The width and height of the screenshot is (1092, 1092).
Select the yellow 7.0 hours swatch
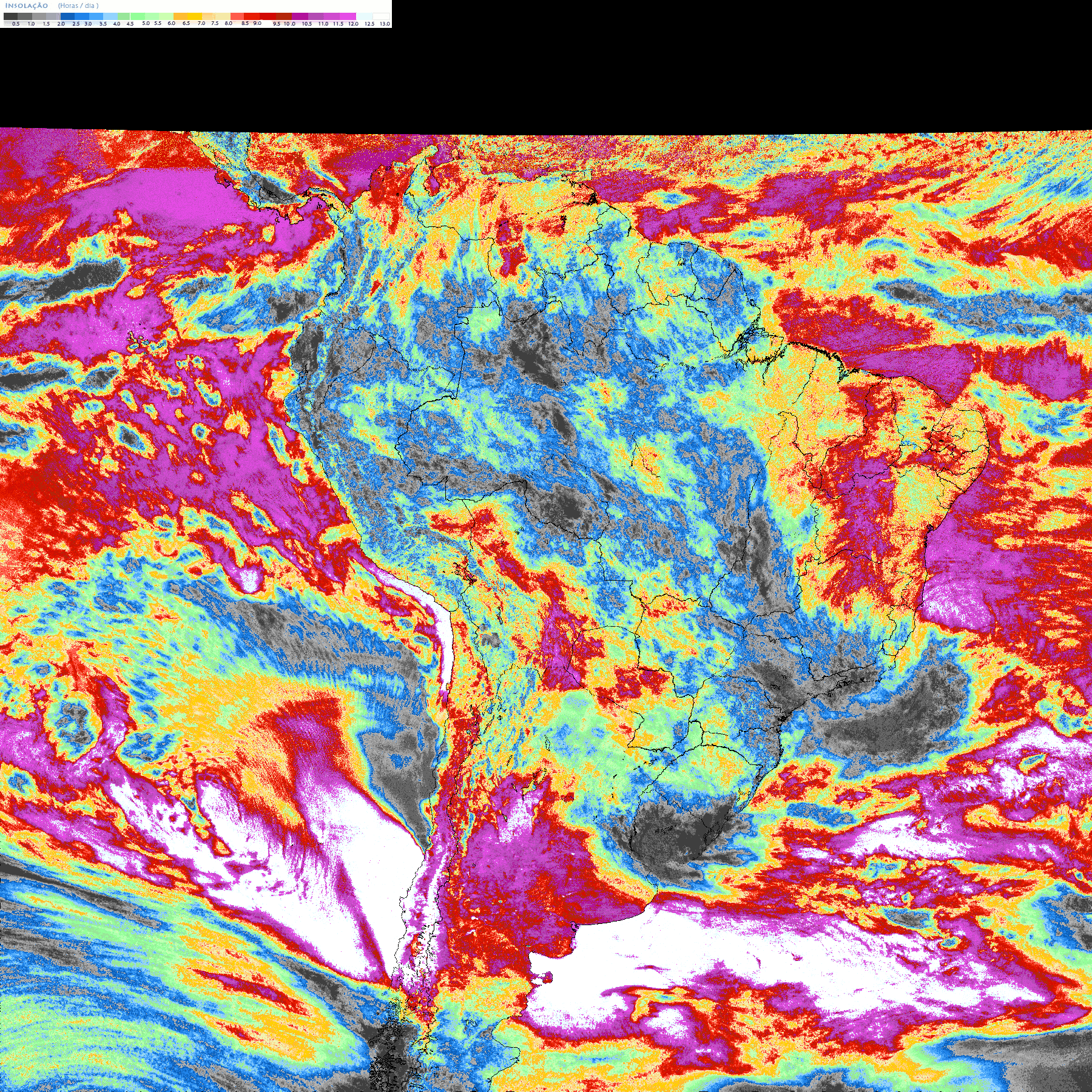(195, 16)
